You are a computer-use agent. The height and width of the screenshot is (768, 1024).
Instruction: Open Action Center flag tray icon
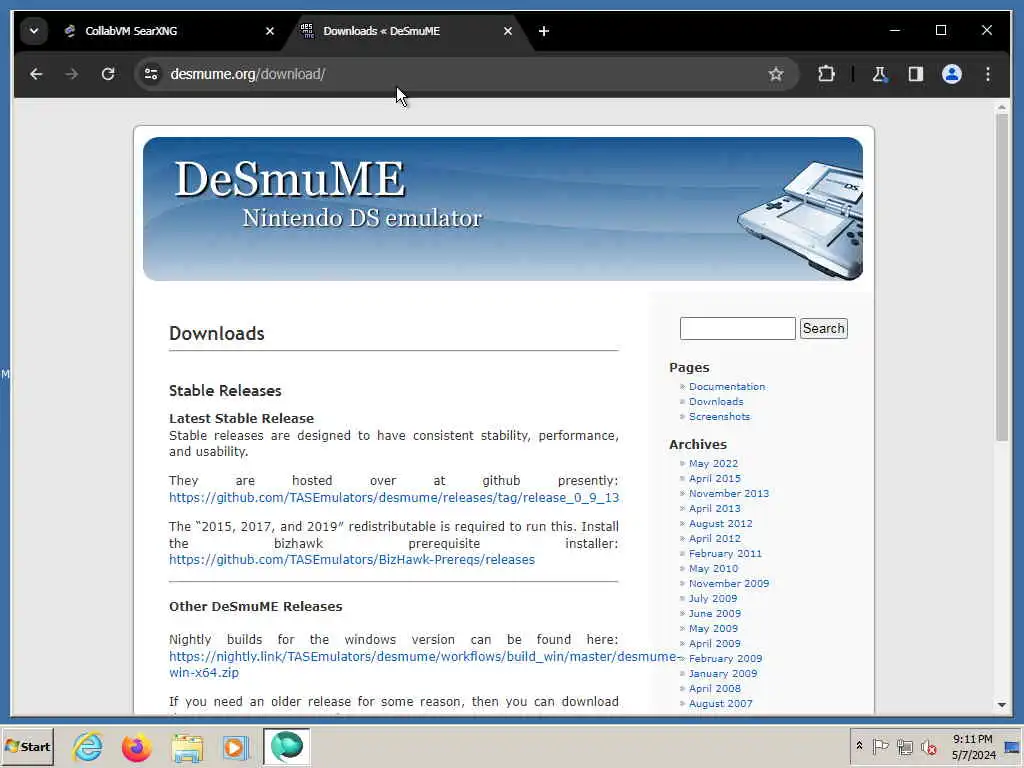[x=880, y=746]
